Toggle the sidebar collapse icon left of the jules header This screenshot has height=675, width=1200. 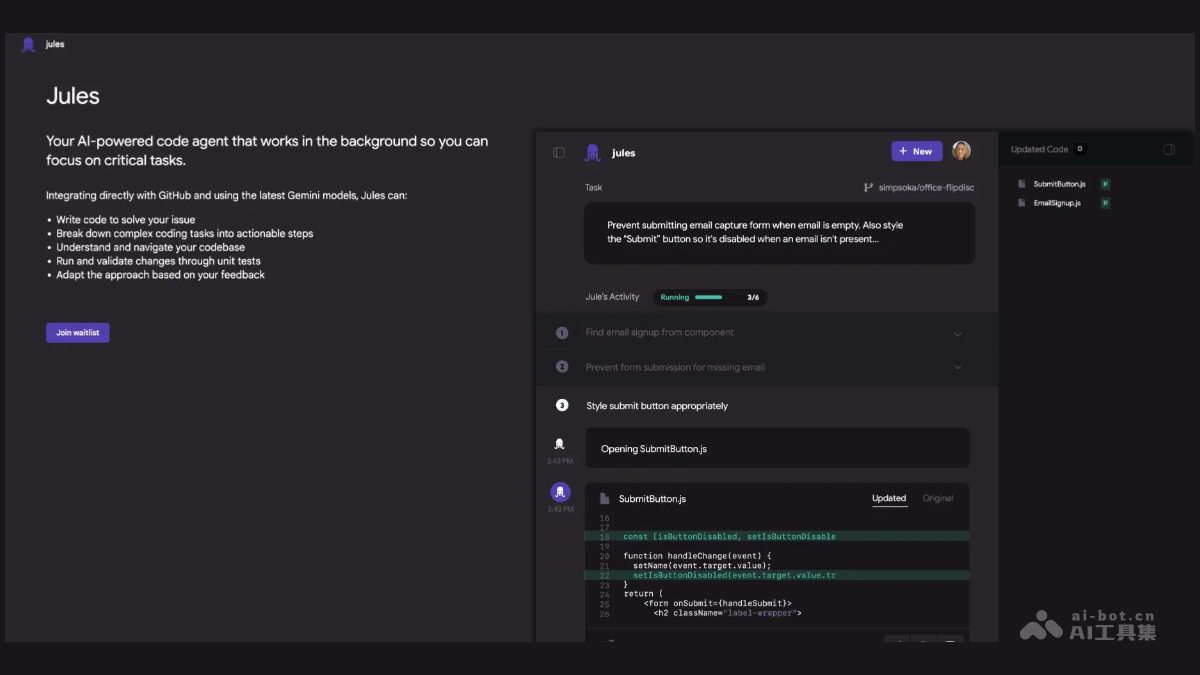point(558,152)
